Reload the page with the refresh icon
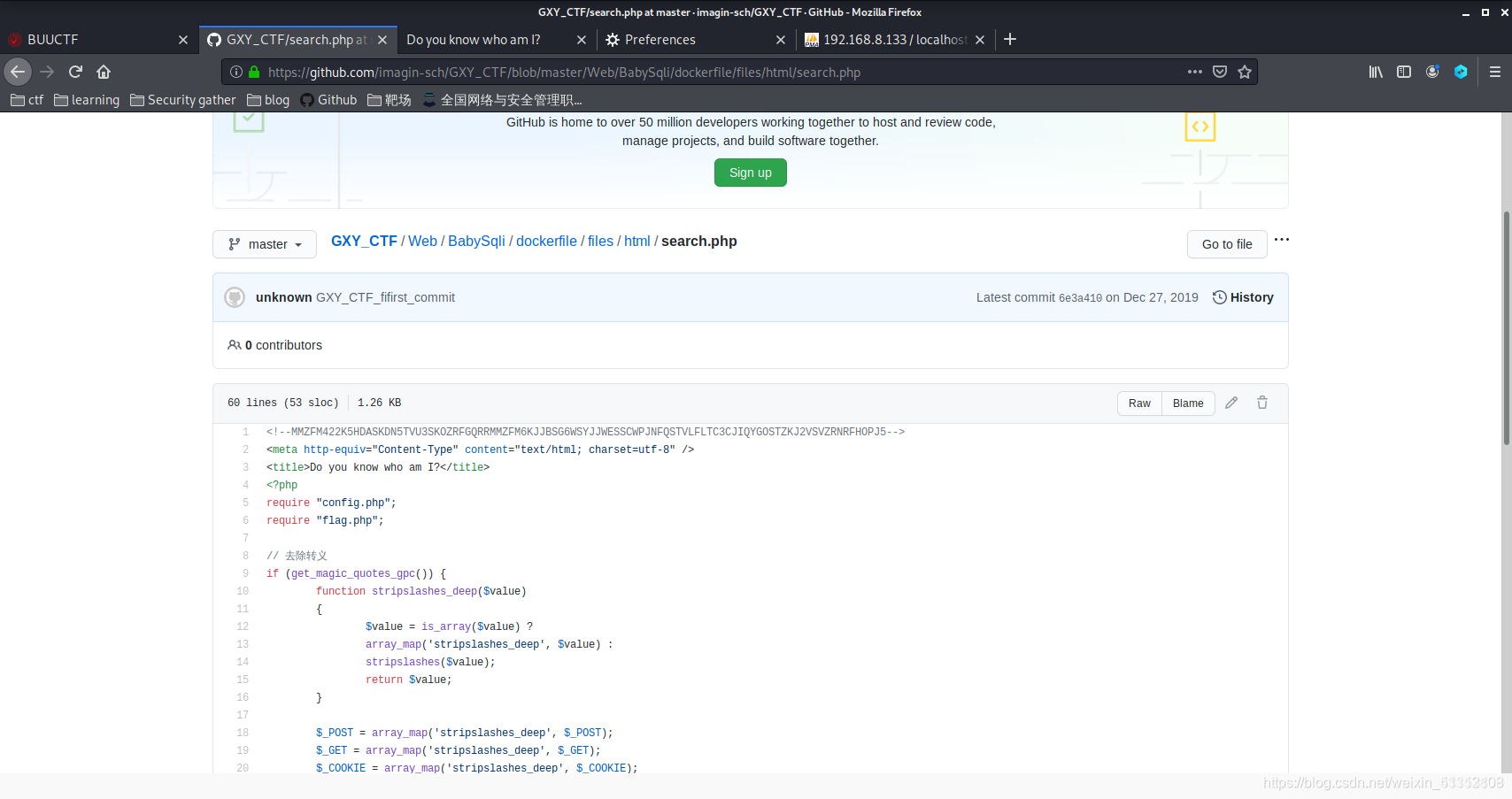 point(75,72)
